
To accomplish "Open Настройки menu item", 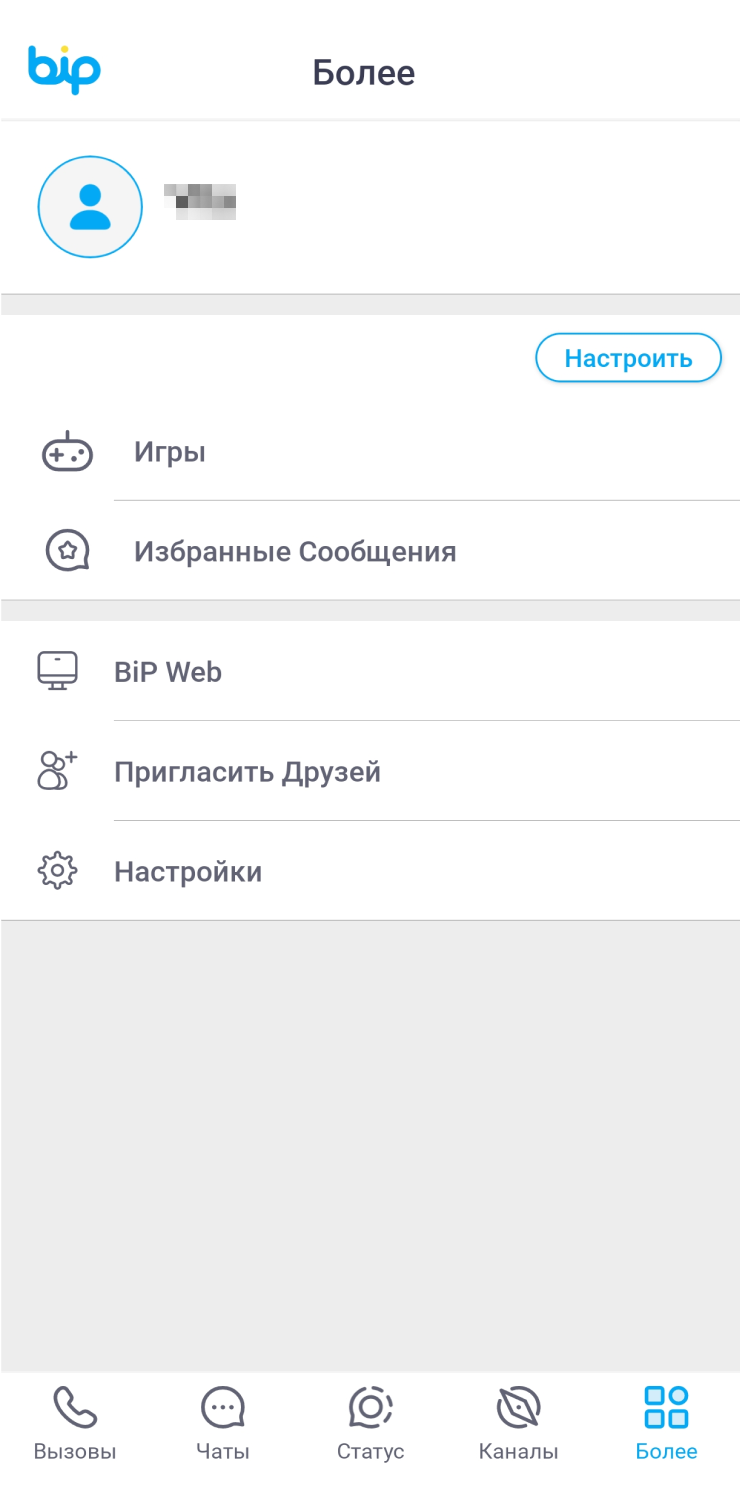I will 188,872.
